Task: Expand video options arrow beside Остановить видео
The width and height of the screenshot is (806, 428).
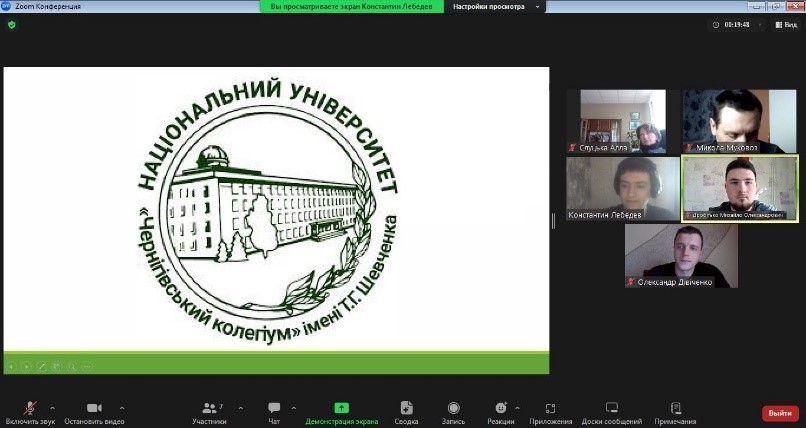Action: [x=122, y=408]
